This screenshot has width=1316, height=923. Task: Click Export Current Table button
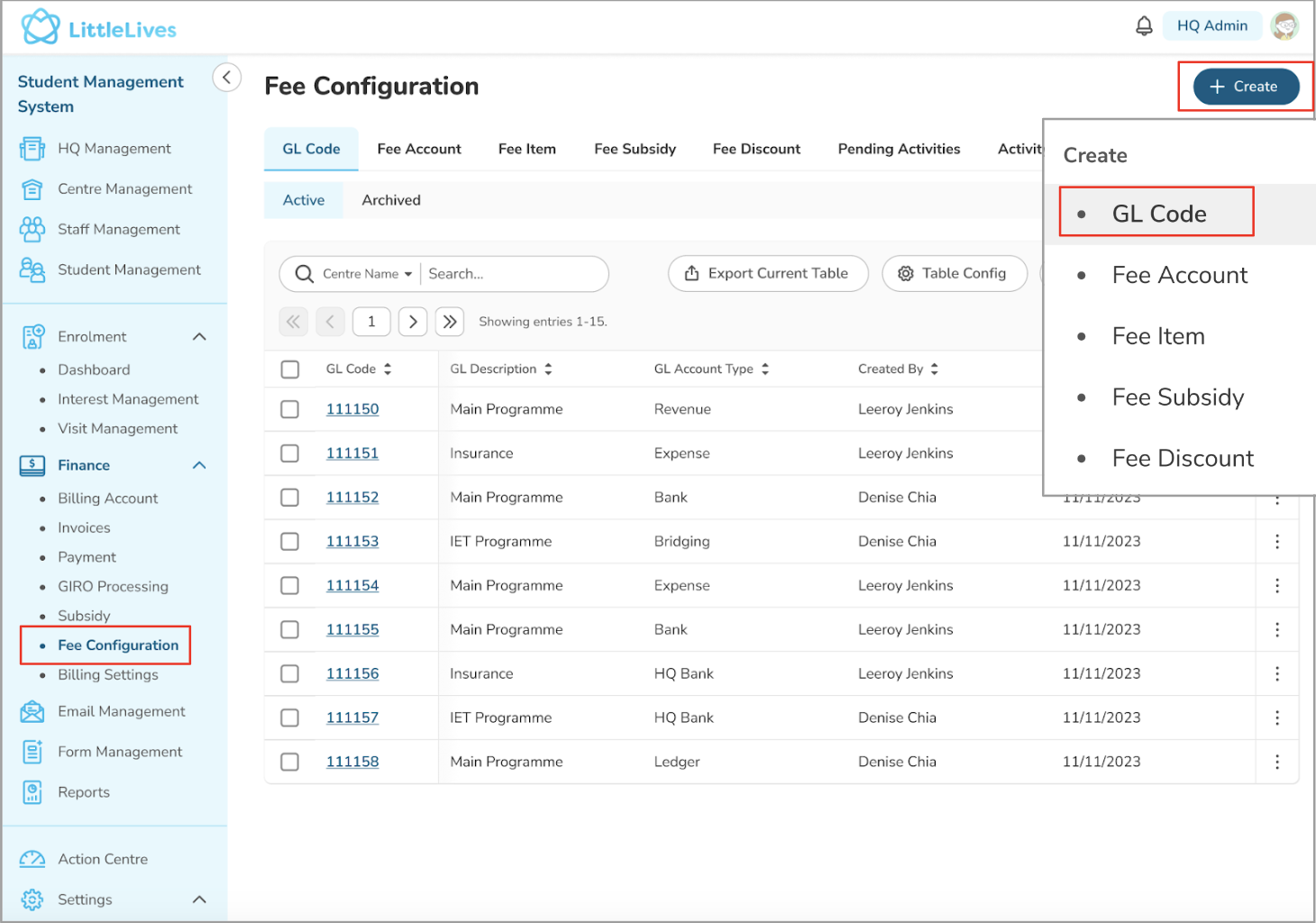pyautogui.click(x=768, y=274)
